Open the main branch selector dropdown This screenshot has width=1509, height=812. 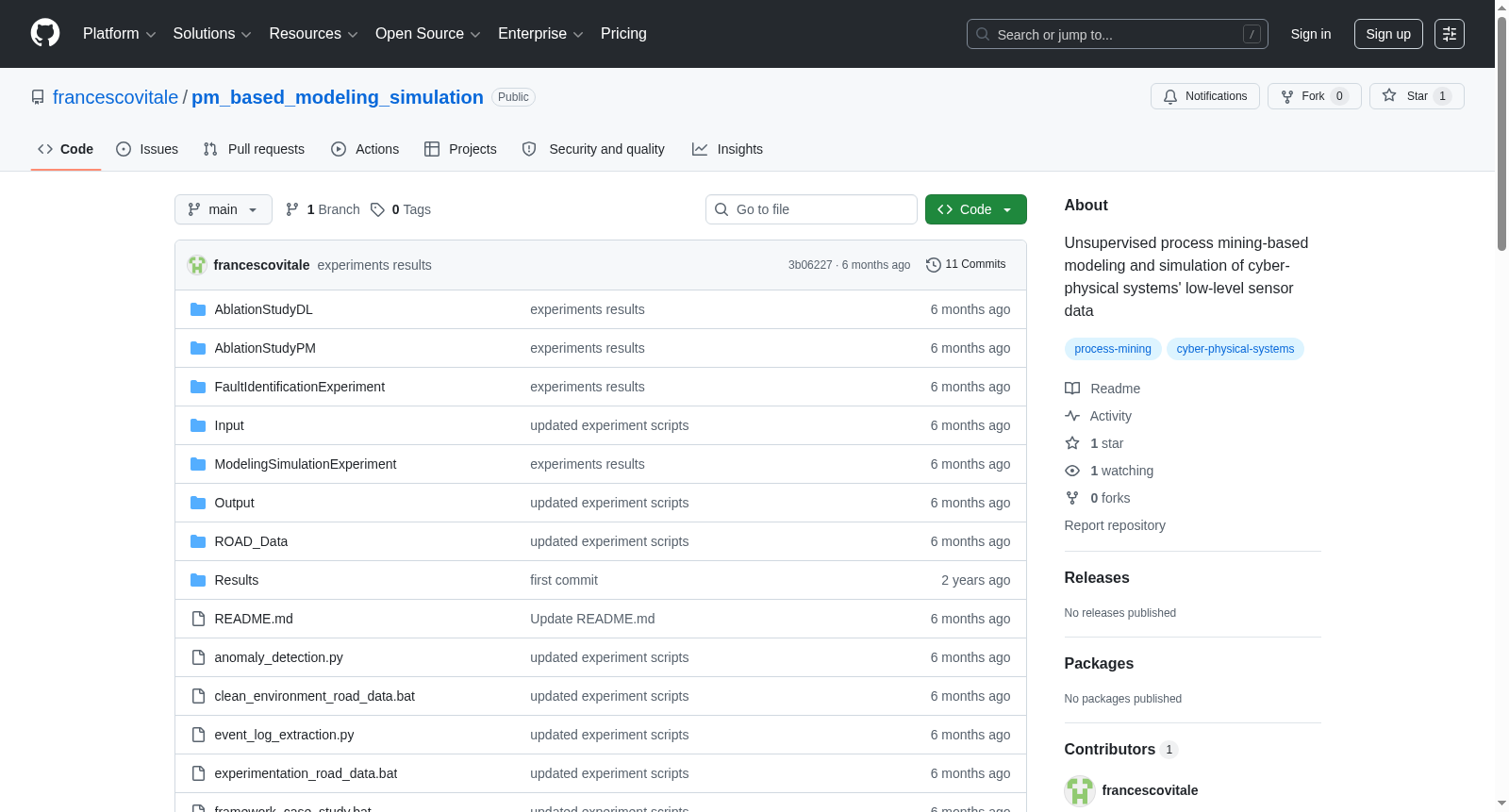(x=224, y=209)
